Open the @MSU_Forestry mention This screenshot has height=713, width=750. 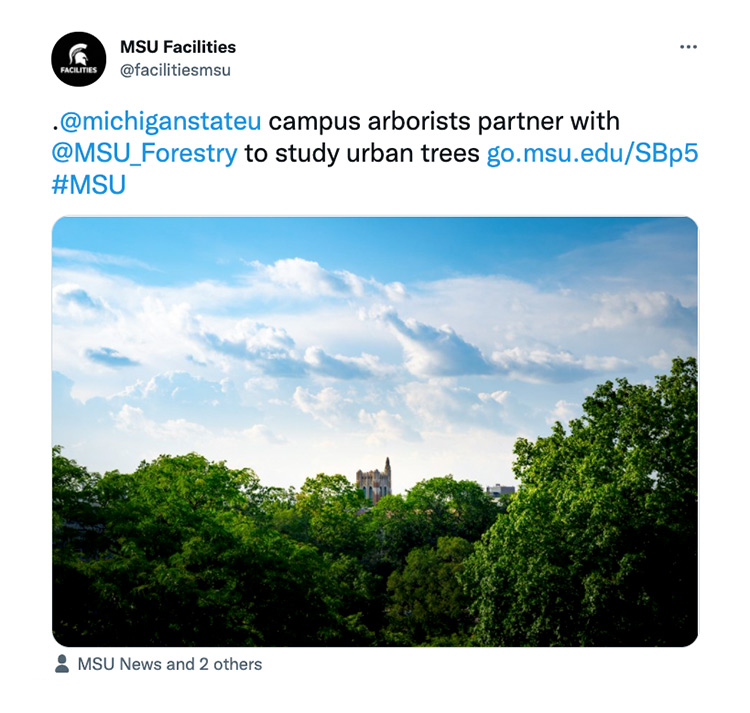pyautogui.click(x=145, y=153)
